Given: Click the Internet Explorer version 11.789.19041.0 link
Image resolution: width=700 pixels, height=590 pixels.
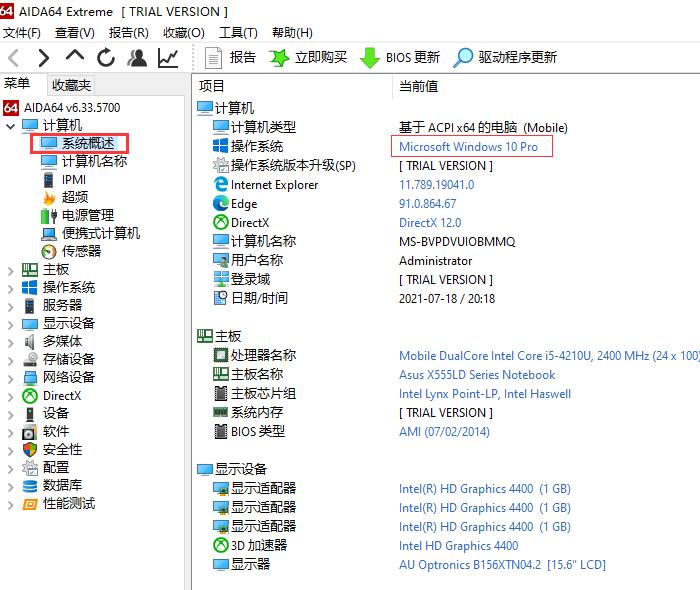Looking at the screenshot, I should coord(437,185).
